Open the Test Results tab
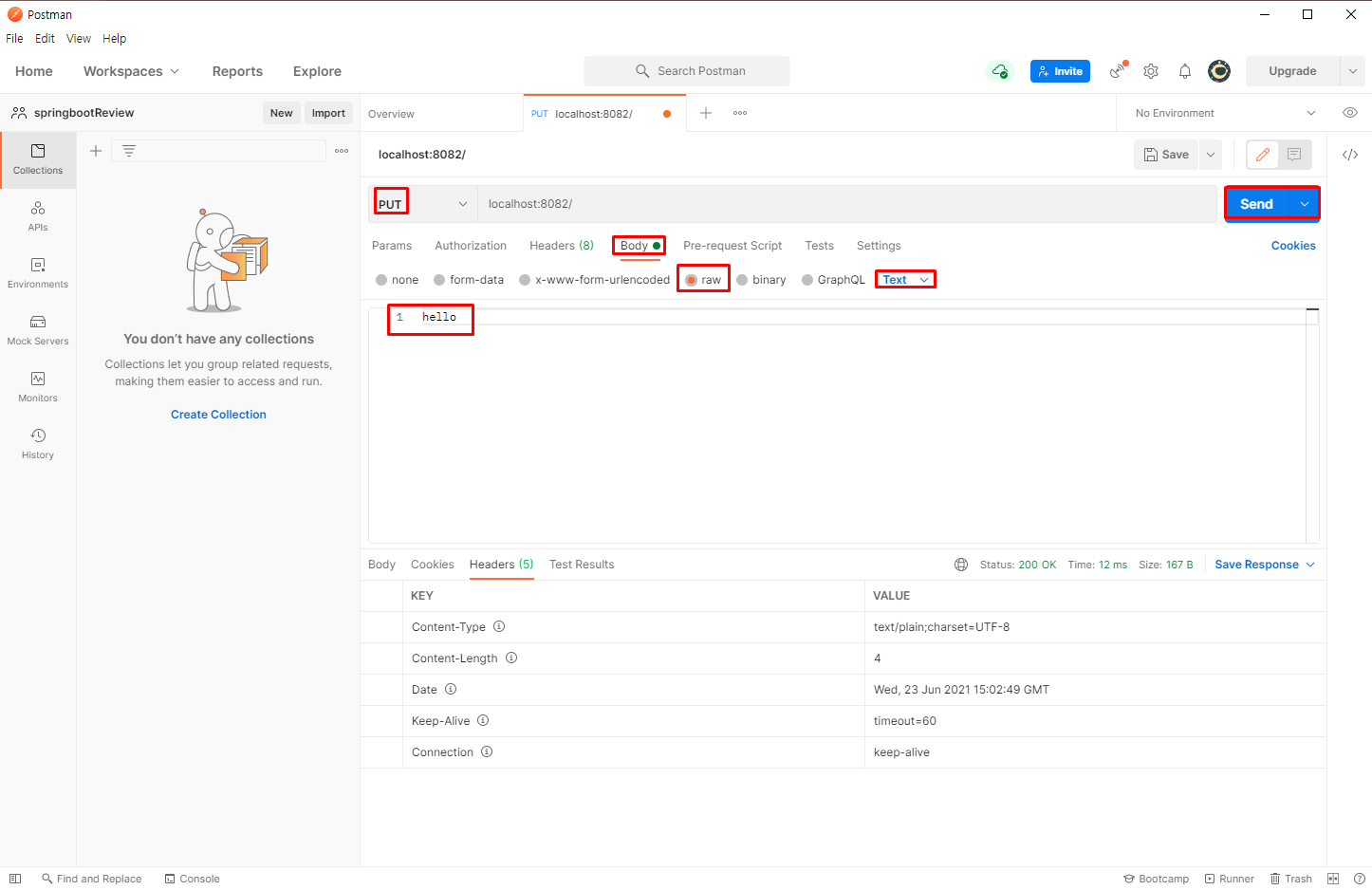This screenshot has height=890, width=1372. pos(582,565)
